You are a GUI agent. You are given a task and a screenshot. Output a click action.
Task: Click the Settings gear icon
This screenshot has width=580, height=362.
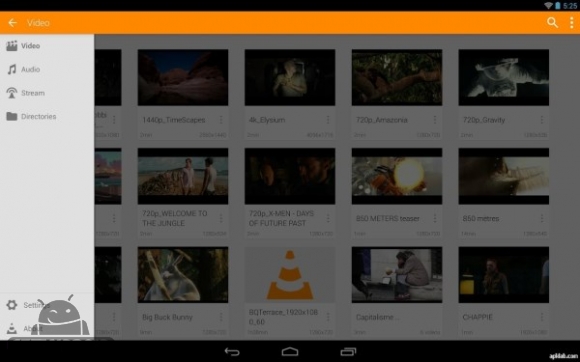pyautogui.click(x=12, y=305)
